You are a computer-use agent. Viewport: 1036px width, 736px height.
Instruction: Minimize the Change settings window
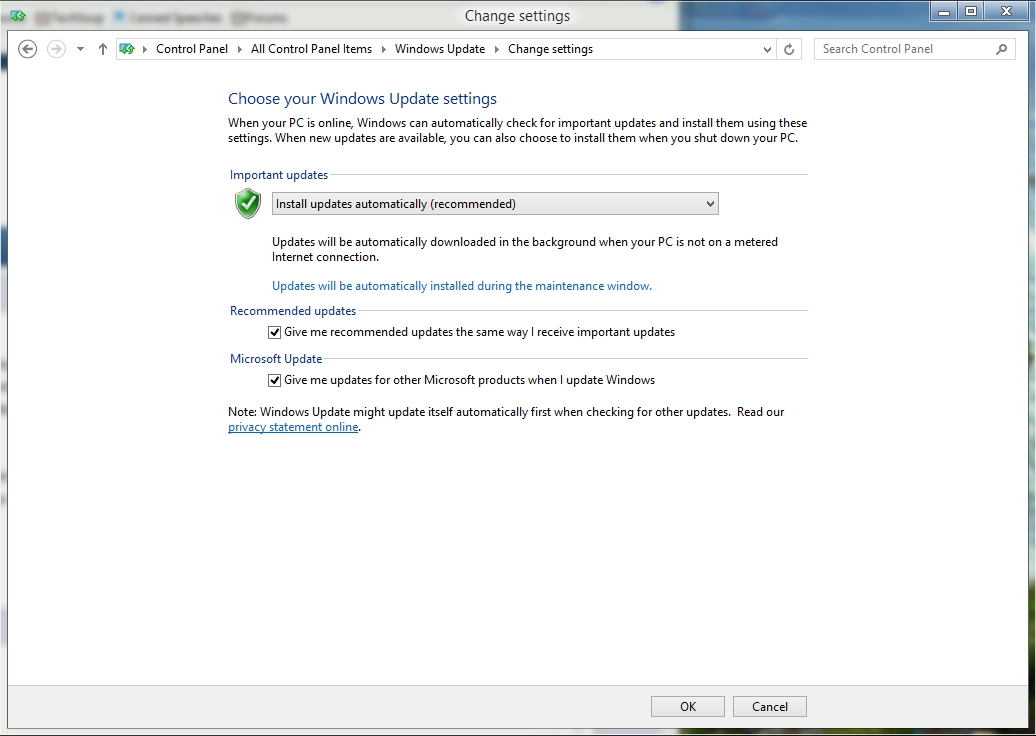pyautogui.click(x=945, y=11)
